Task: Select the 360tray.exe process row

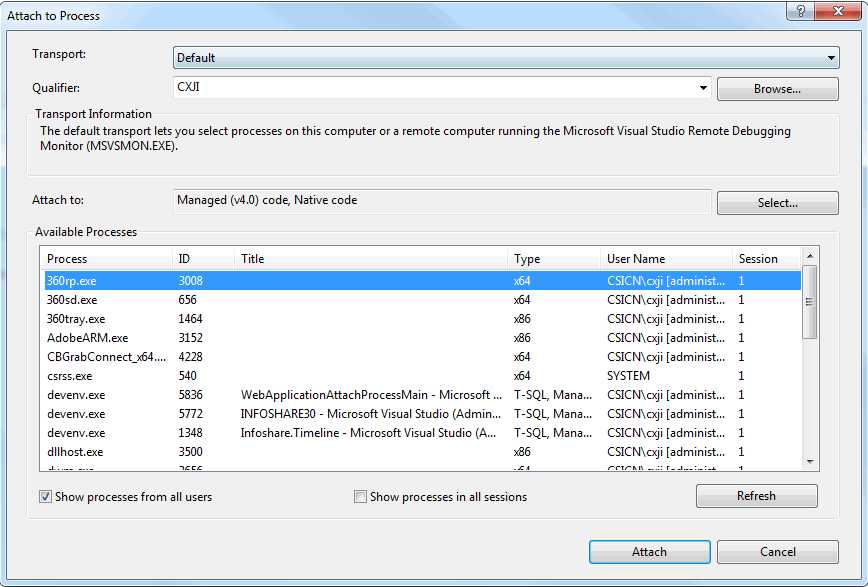Action: (422, 319)
